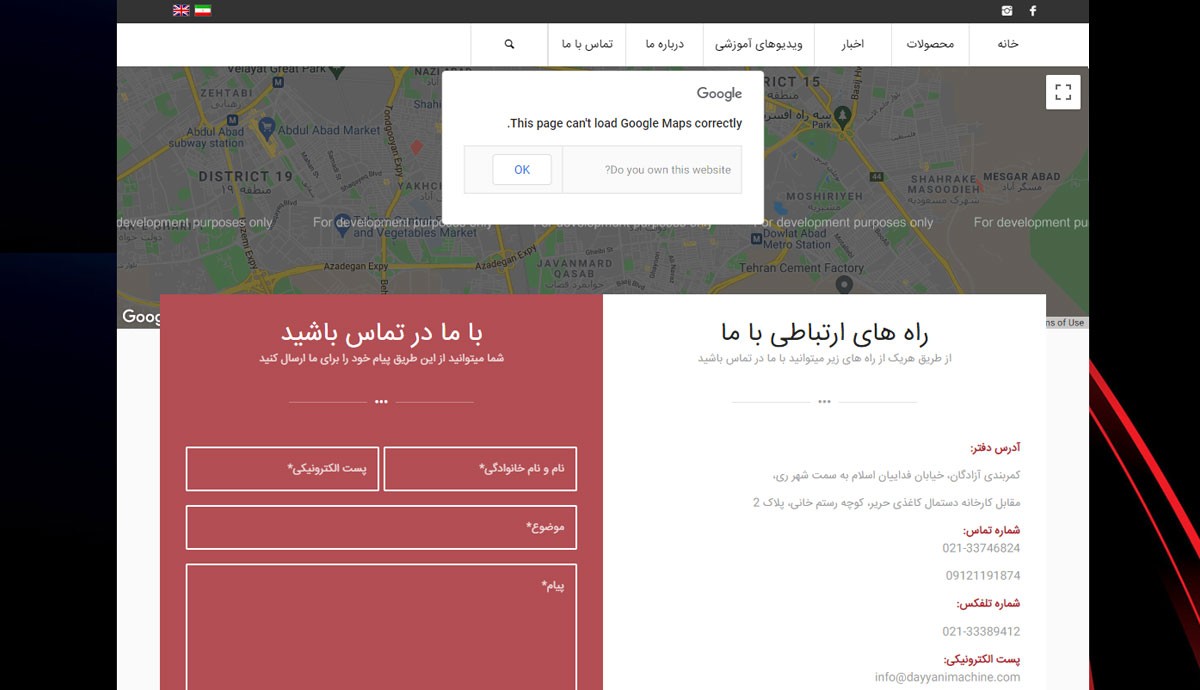Viewport: 1200px width, 690px height.
Task: Click the Tehran Cement Factory map pin
Action: (x=844, y=286)
